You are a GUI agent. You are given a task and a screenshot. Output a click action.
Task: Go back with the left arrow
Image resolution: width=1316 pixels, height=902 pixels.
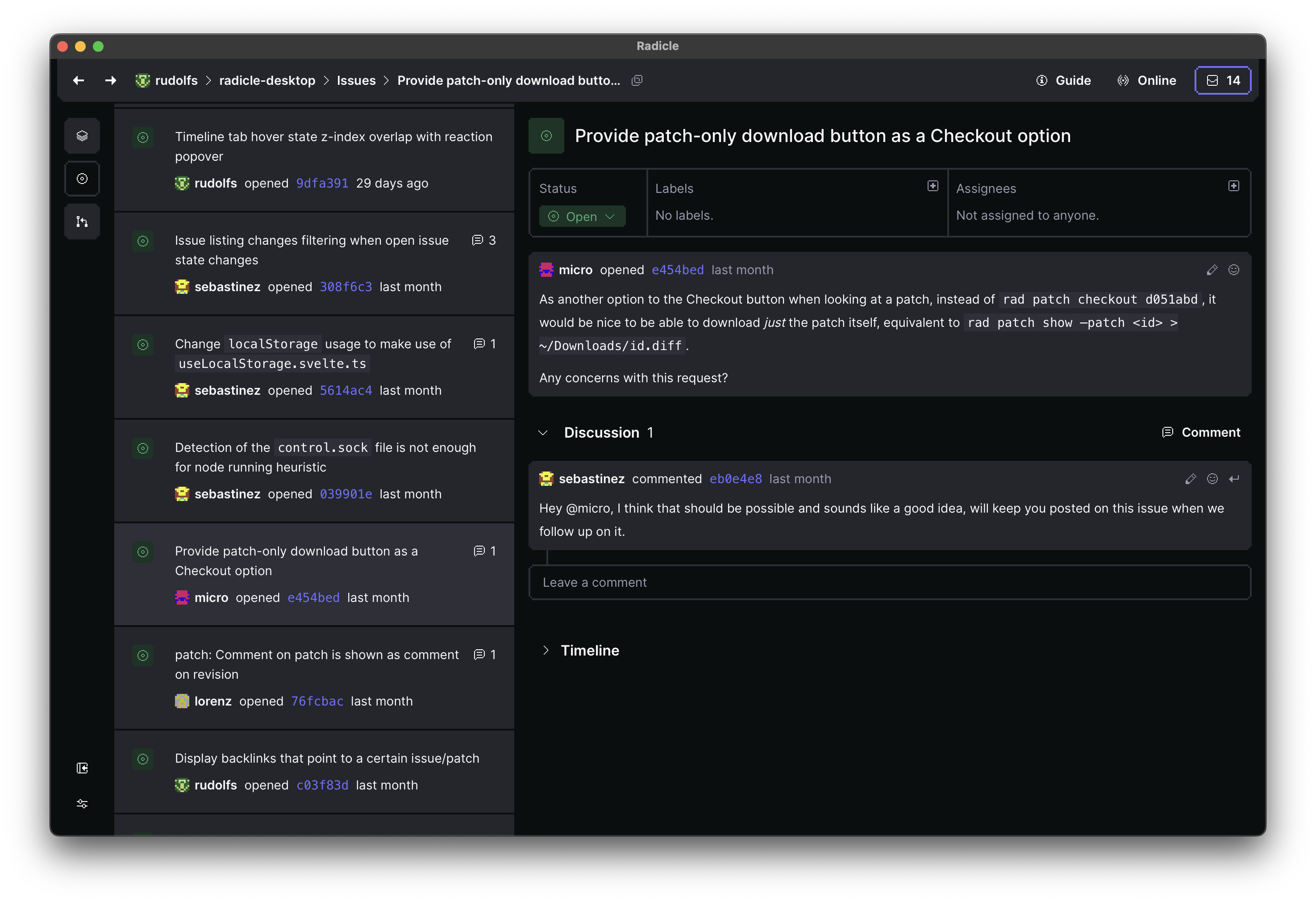click(79, 80)
